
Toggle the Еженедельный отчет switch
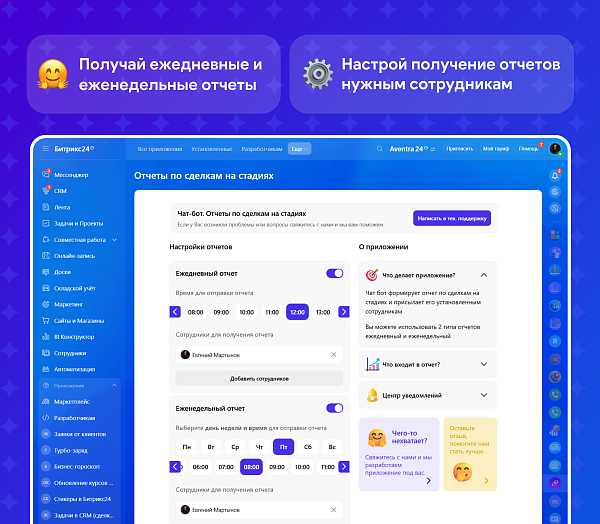pos(334,408)
